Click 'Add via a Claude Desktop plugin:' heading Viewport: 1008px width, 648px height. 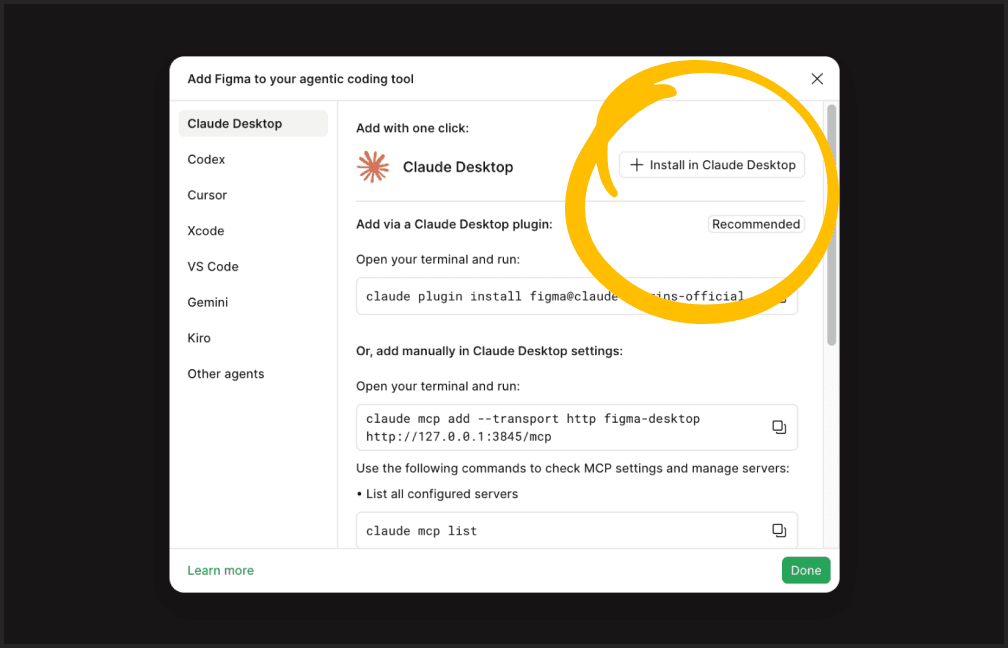click(x=454, y=224)
